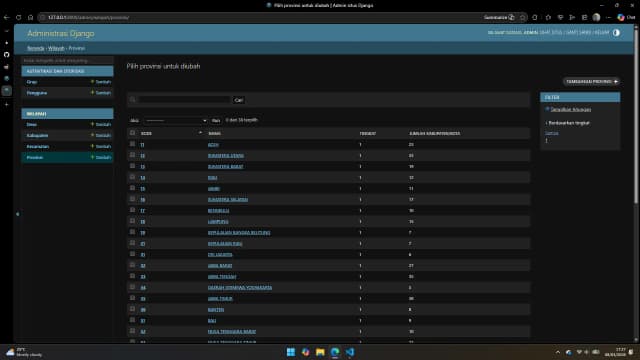
Task: Open Visual Studio Code from taskbar
Action: tap(350, 352)
